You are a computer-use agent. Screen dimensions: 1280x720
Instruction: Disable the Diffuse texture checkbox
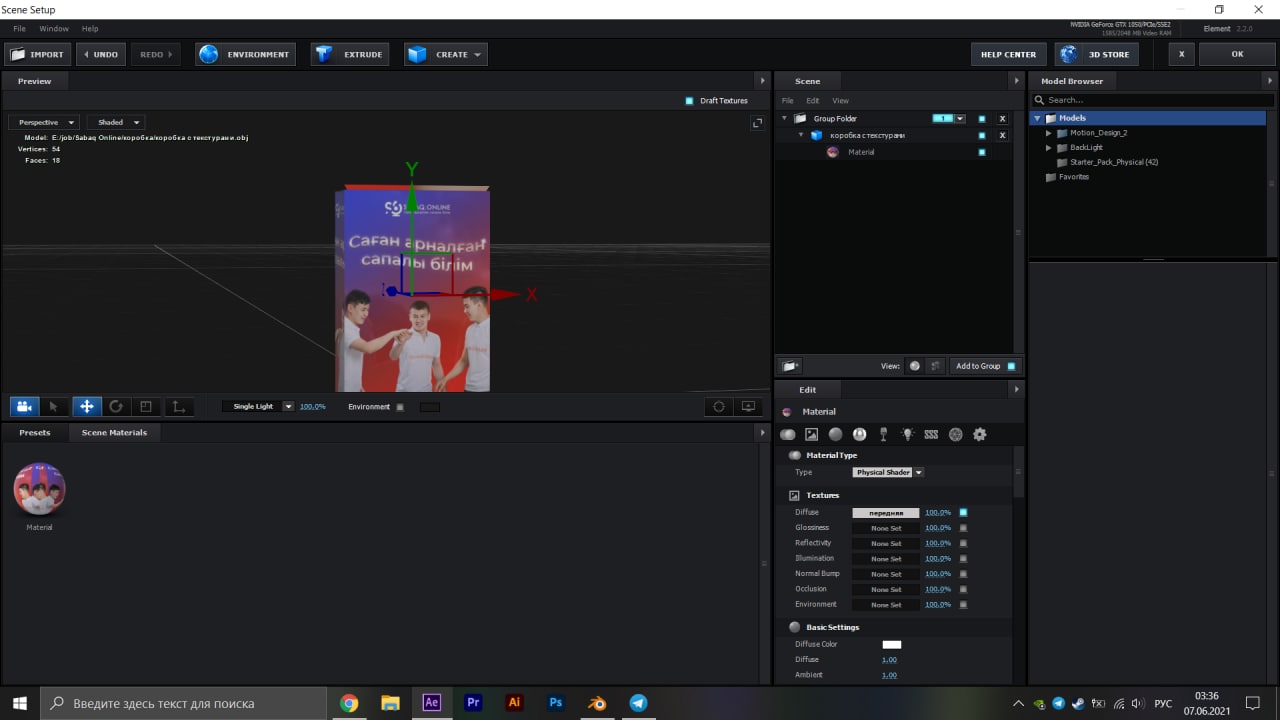click(x=963, y=512)
